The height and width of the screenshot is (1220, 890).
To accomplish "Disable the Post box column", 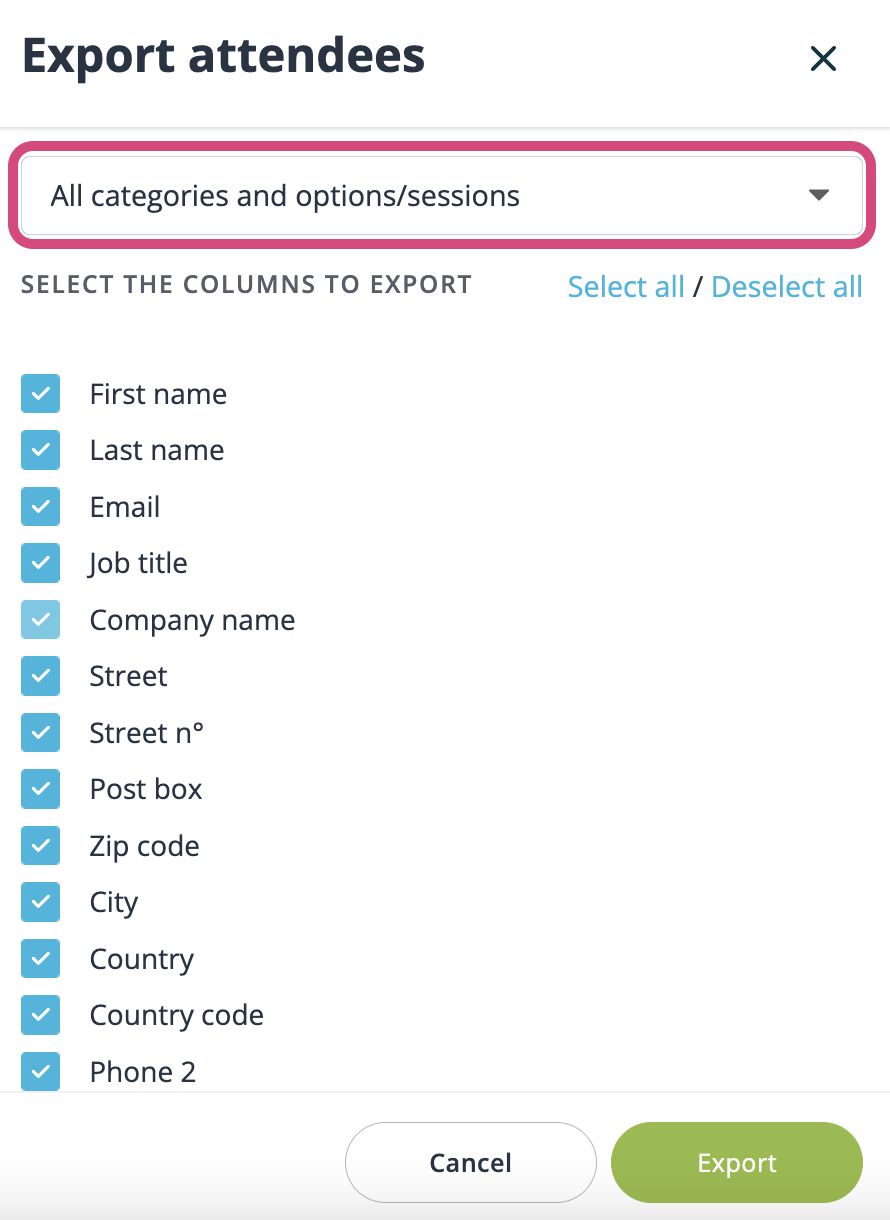I will (x=40, y=789).
